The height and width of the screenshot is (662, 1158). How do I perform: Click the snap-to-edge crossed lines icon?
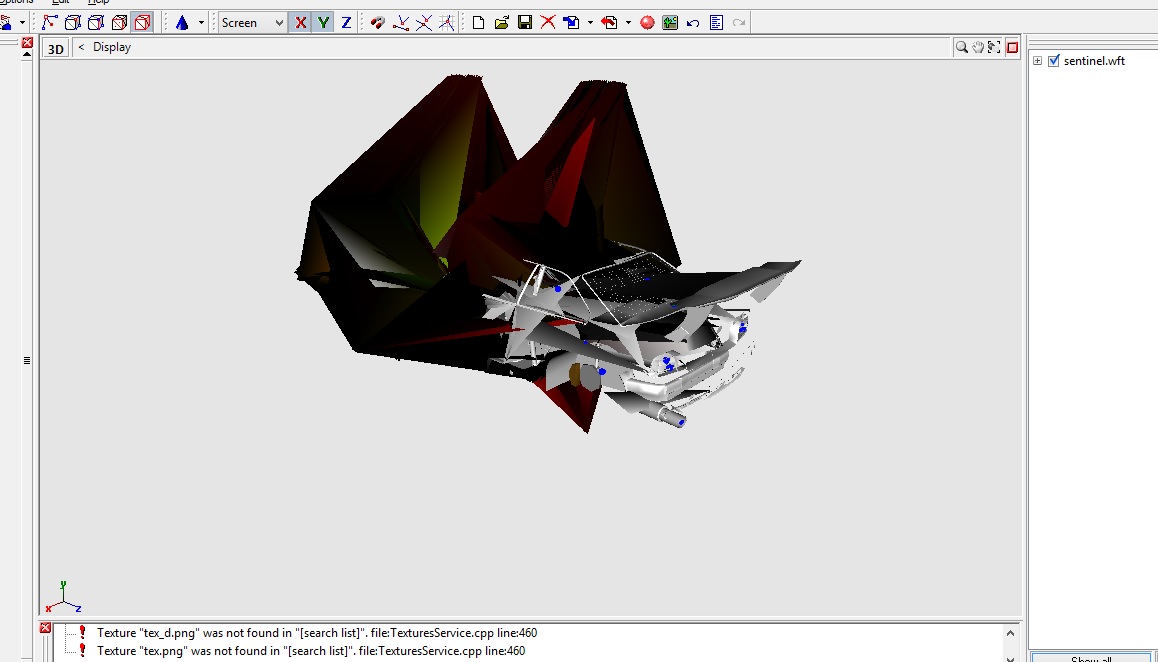pyautogui.click(x=424, y=23)
